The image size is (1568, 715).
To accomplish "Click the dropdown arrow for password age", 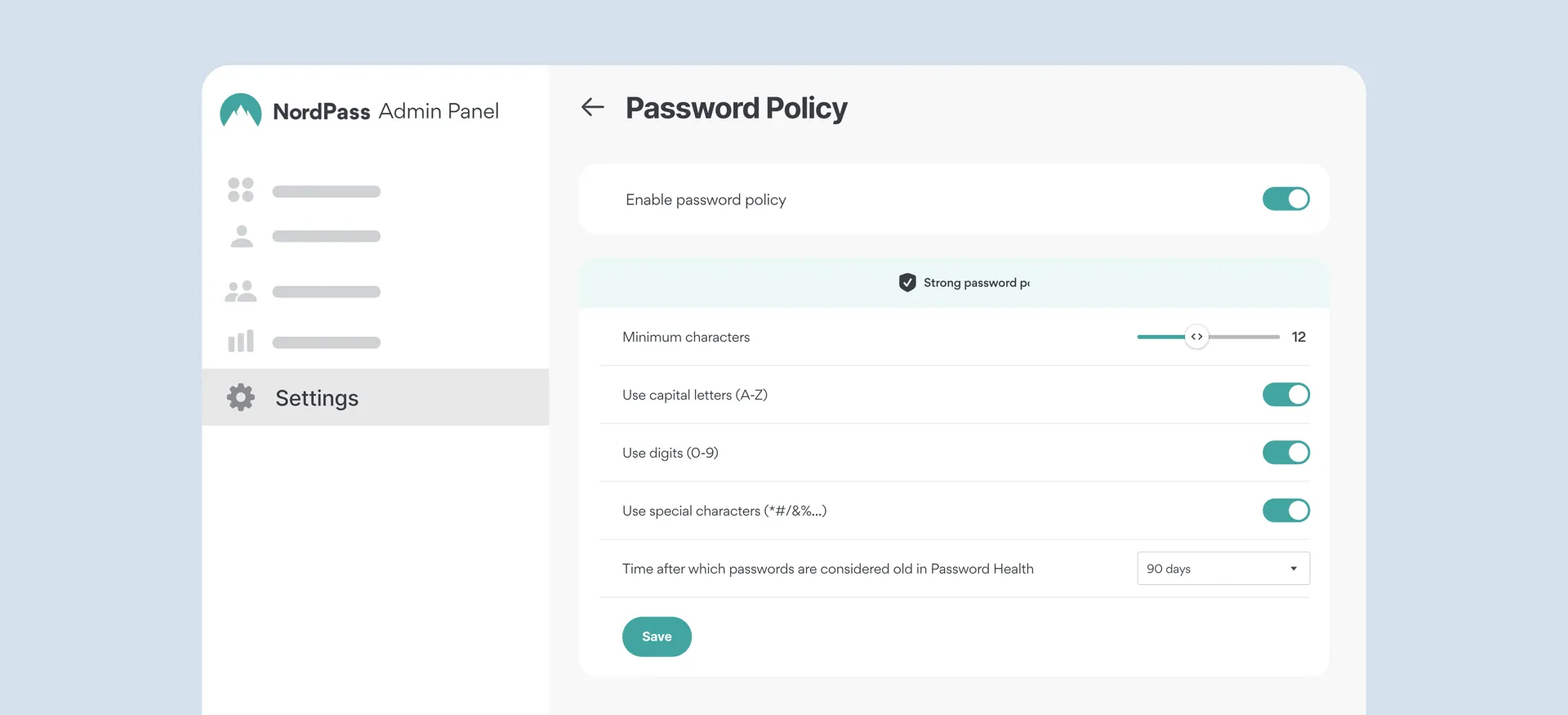I will click(1294, 569).
